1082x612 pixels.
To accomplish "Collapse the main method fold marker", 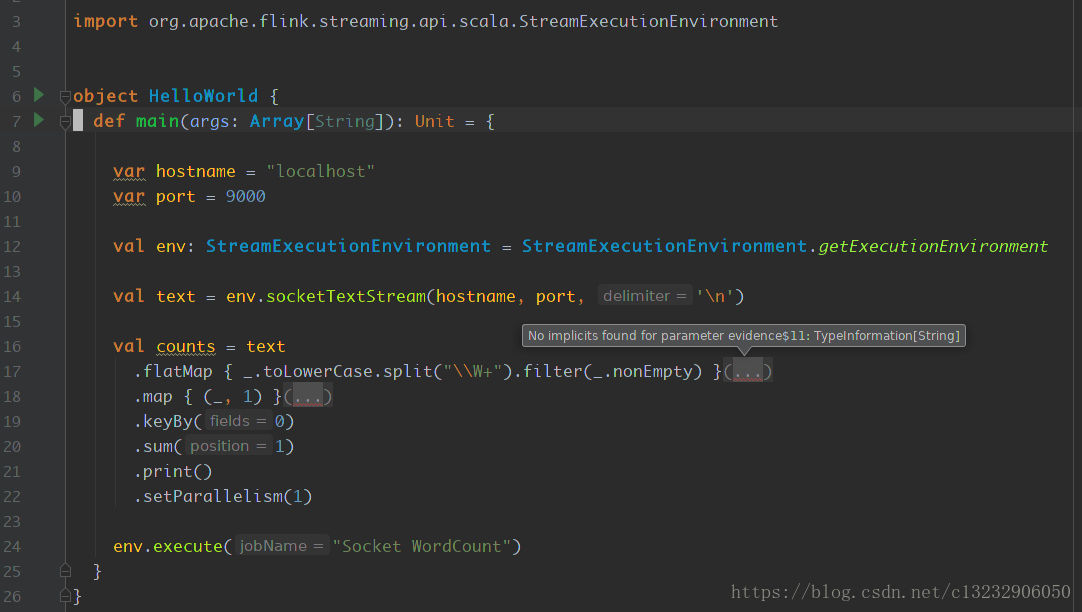I will pyautogui.click(x=65, y=122).
